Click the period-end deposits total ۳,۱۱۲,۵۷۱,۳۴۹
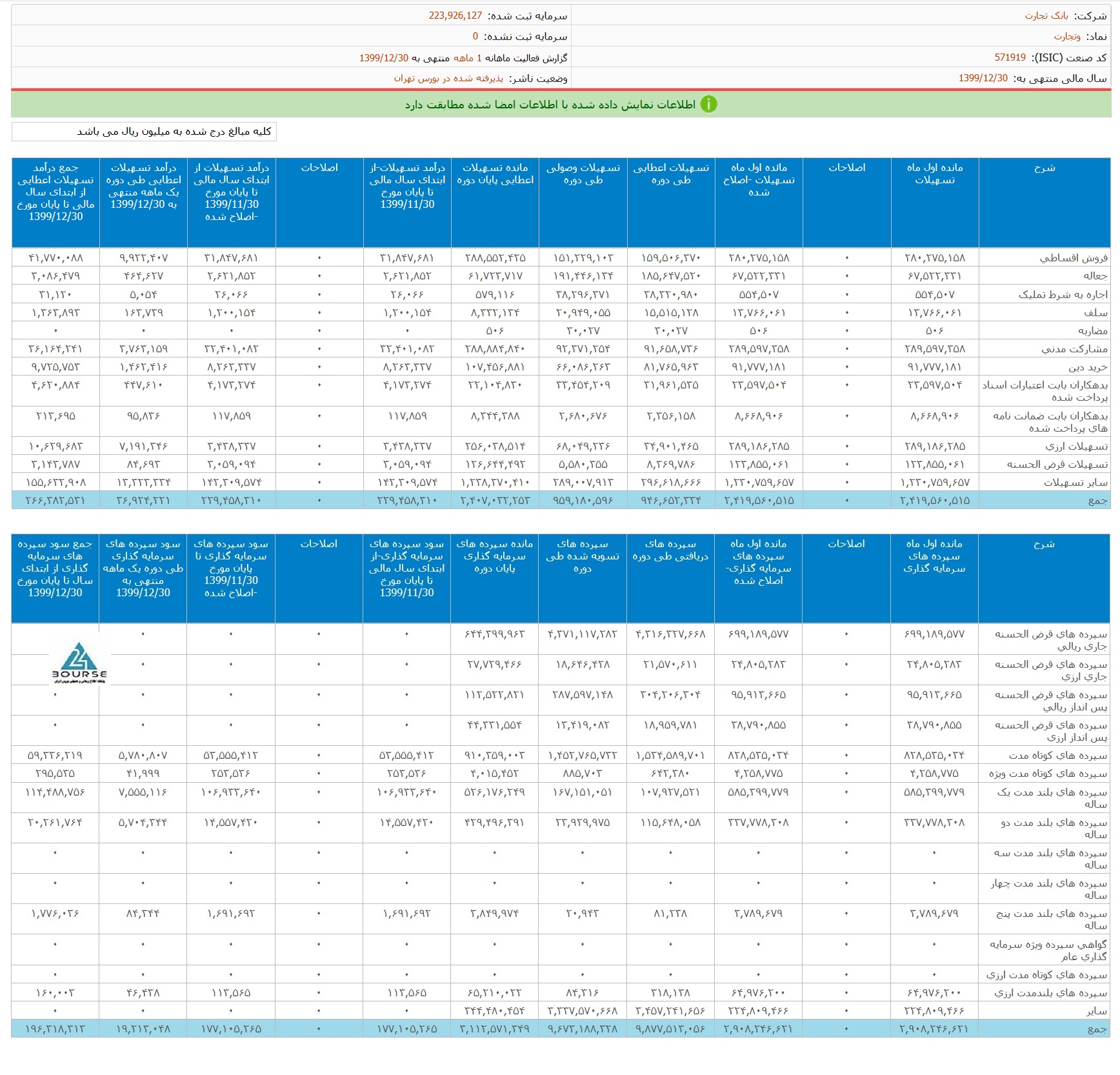The width and height of the screenshot is (1120, 1075). pos(495,1029)
